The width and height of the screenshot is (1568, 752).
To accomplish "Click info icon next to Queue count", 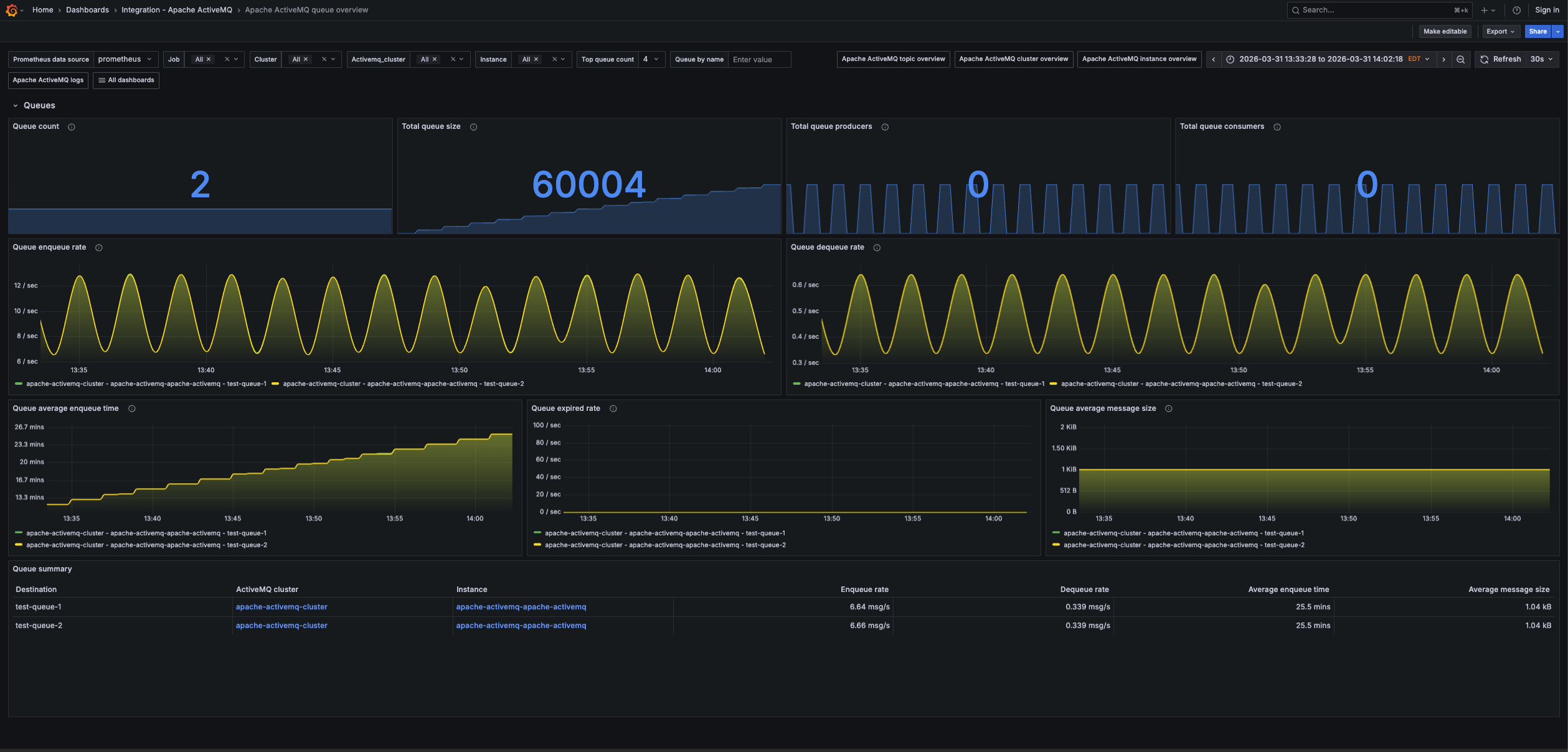I will (x=72, y=127).
